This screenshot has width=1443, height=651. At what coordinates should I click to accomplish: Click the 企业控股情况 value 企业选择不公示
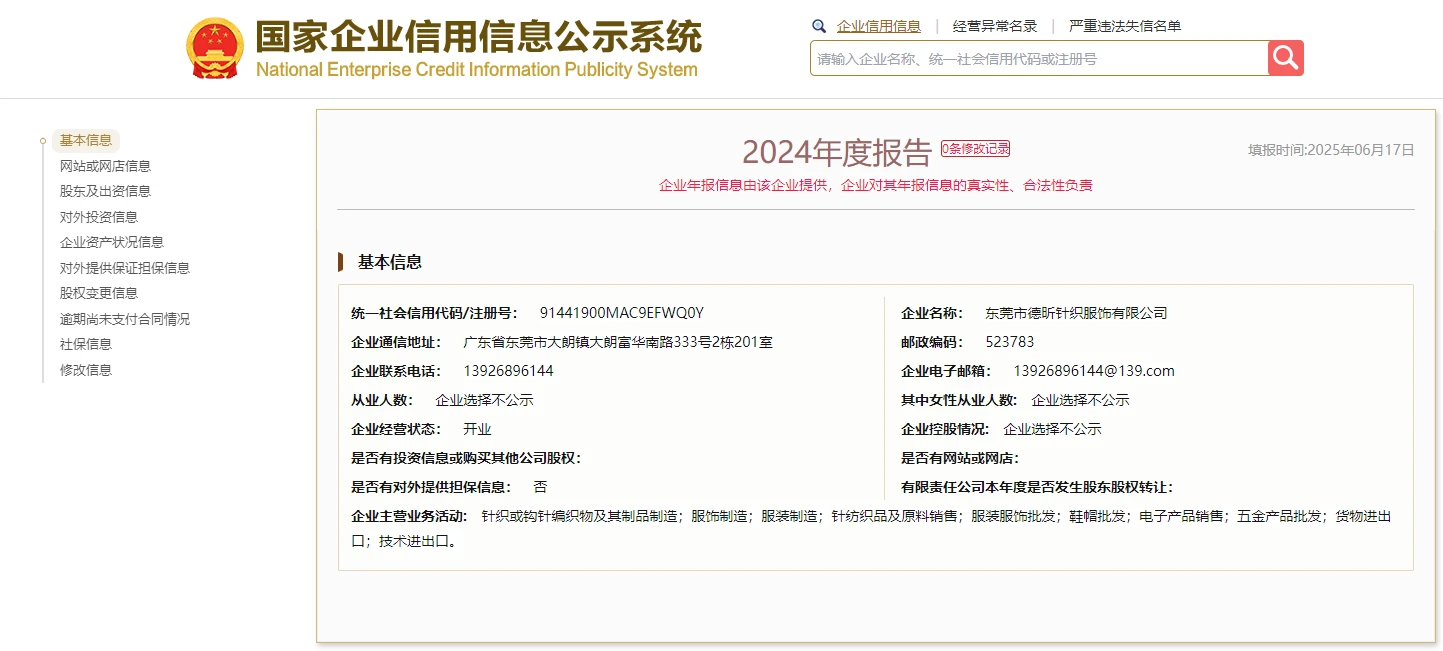coord(1052,429)
